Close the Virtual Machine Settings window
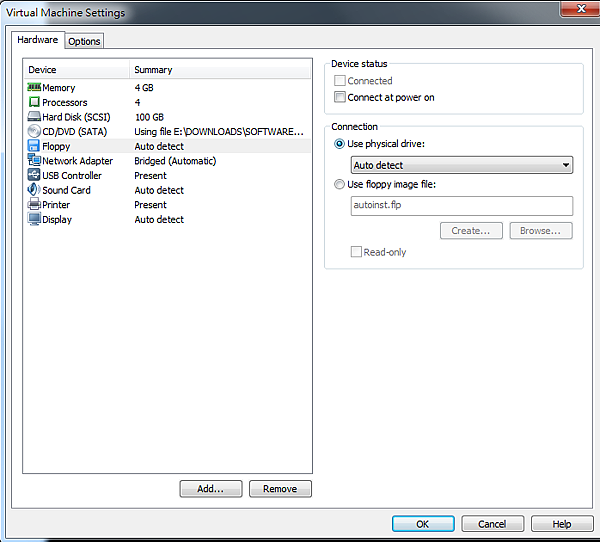Screen dimensions: 600x543 580,8
